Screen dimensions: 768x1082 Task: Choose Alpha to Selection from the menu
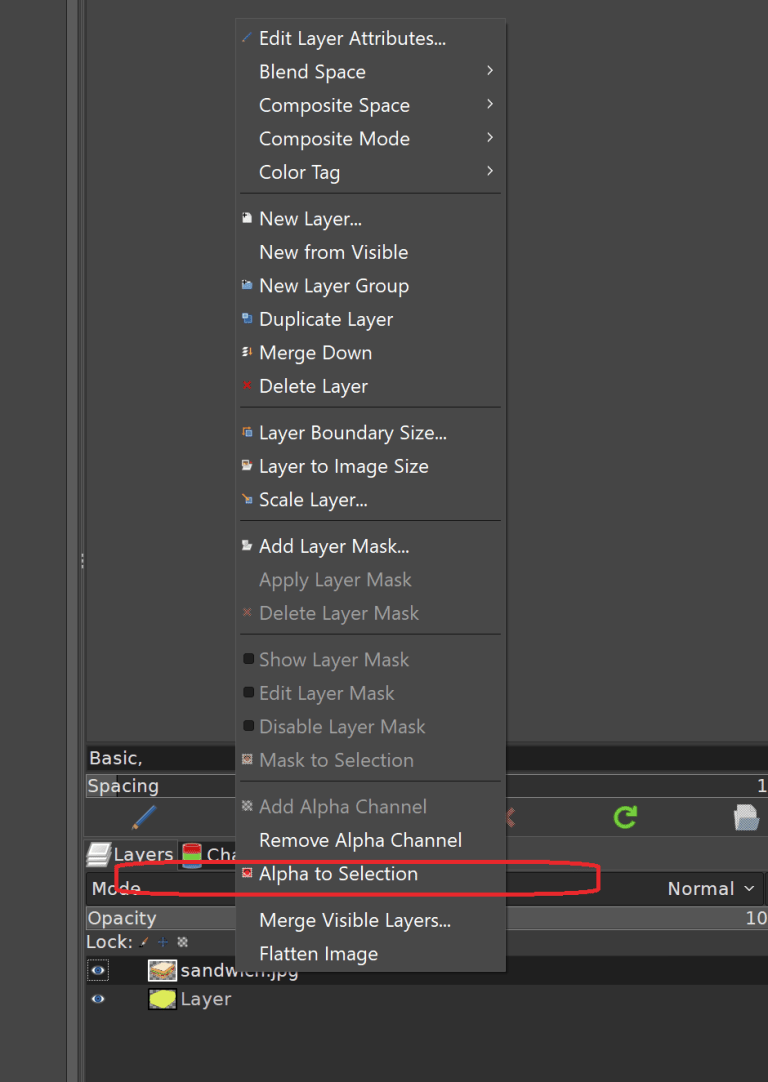pyautogui.click(x=339, y=873)
